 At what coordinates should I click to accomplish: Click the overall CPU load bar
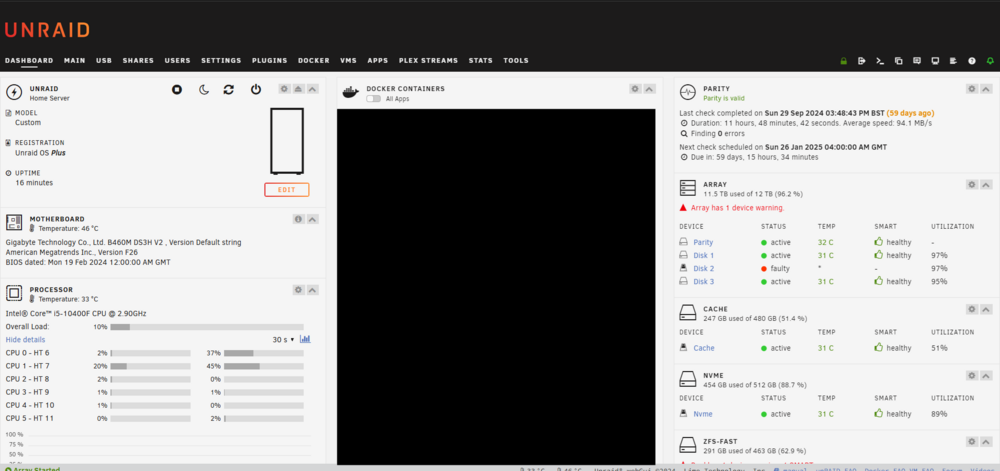[207, 327]
